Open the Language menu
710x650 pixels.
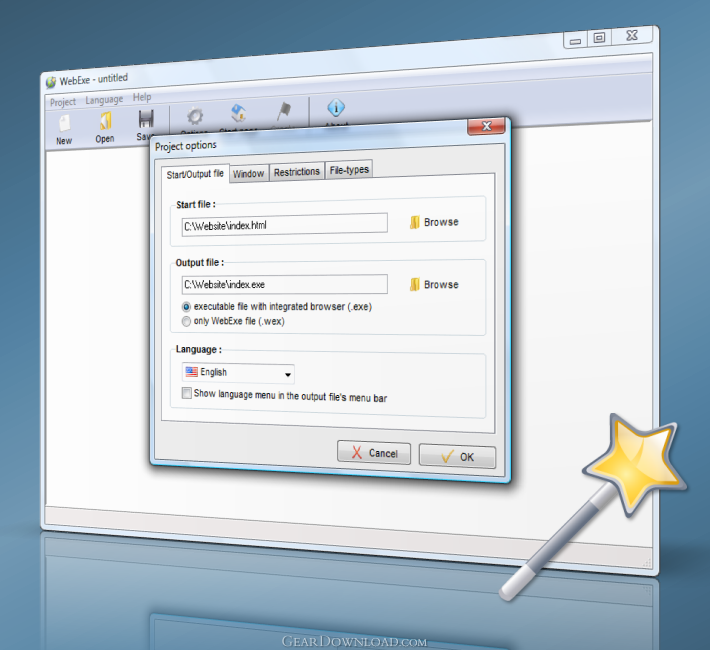(x=104, y=99)
